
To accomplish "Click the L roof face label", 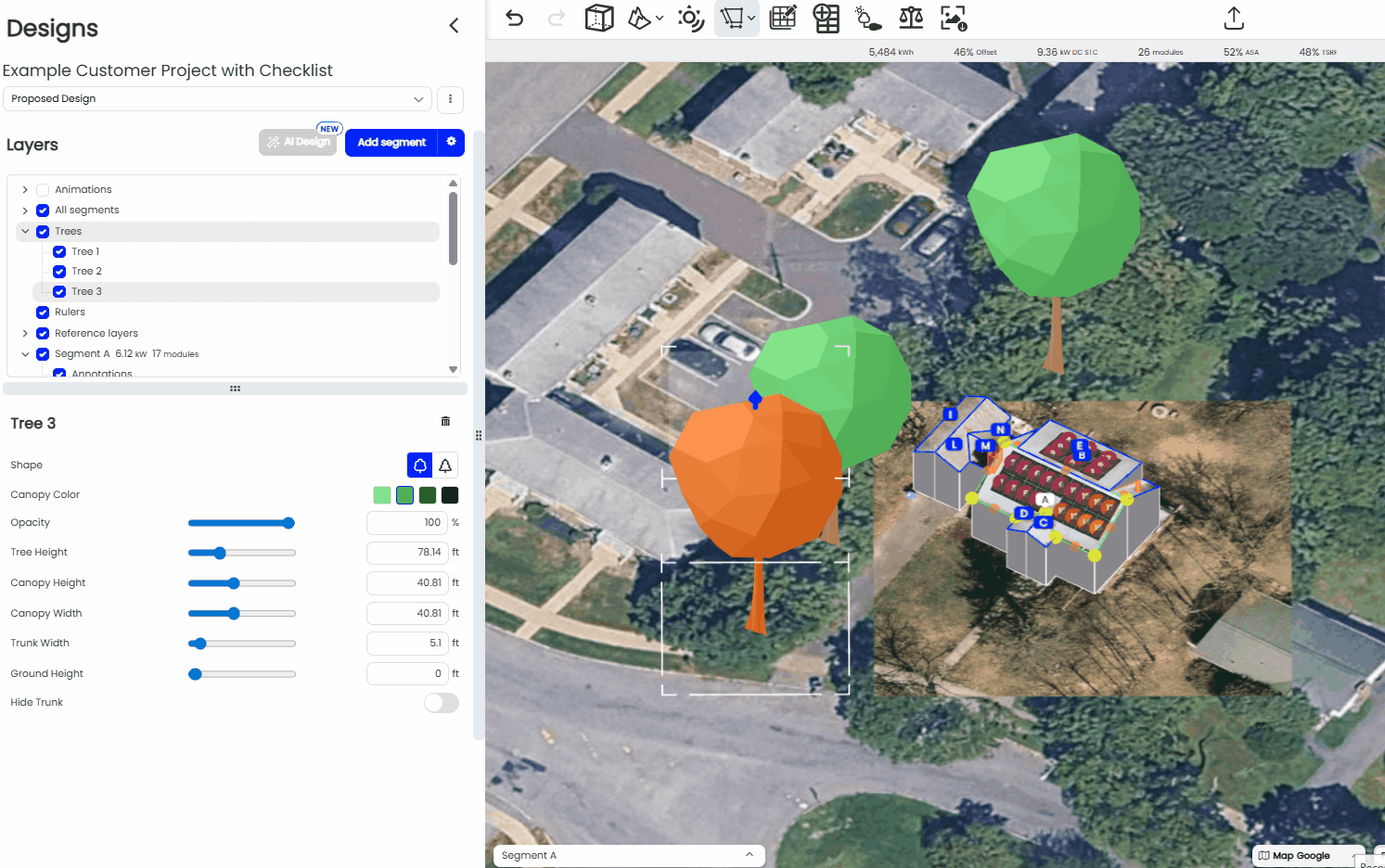I will (954, 444).
